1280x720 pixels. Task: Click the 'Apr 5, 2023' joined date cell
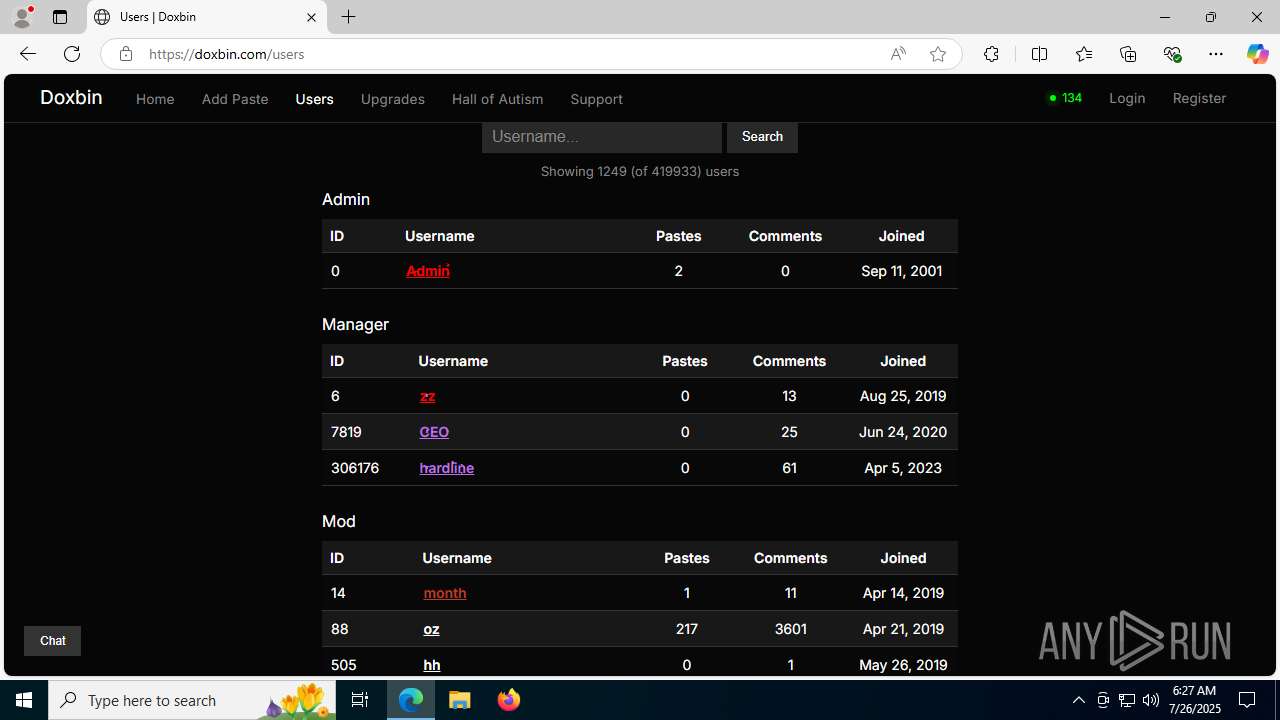coord(903,468)
